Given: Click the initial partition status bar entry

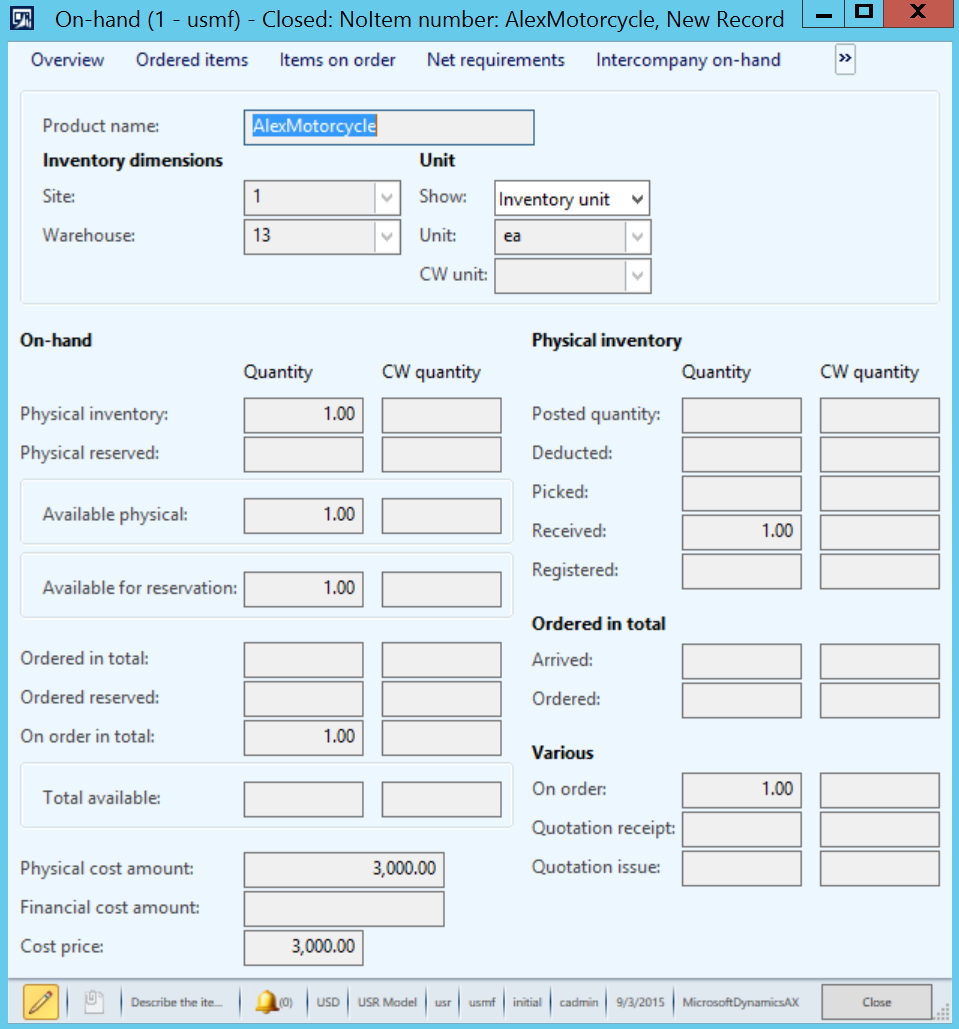Looking at the screenshot, I should pyautogui.click(x=527, y=1002).
